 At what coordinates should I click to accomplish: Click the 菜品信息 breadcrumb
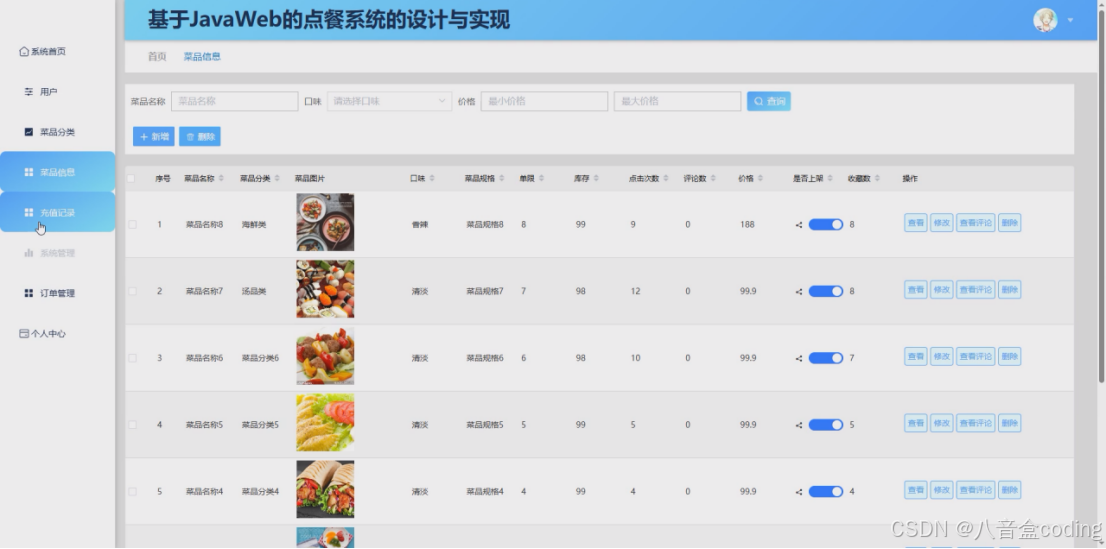coord(202,56)
